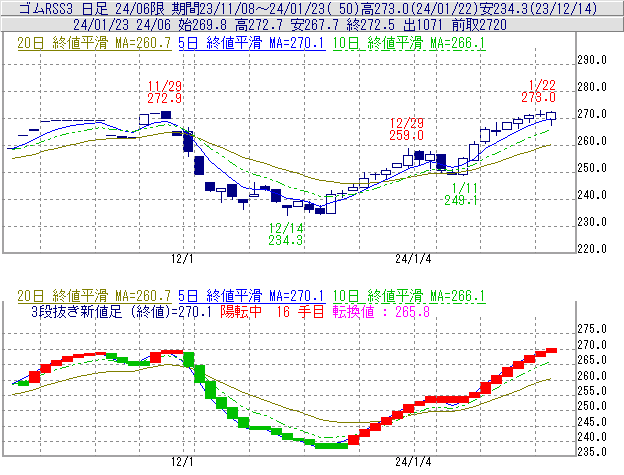The height and width of the screenshot is (475, 624).
Task: Click the 20日 終値平滑 legend in lower chart
Action: pos(94,296)
